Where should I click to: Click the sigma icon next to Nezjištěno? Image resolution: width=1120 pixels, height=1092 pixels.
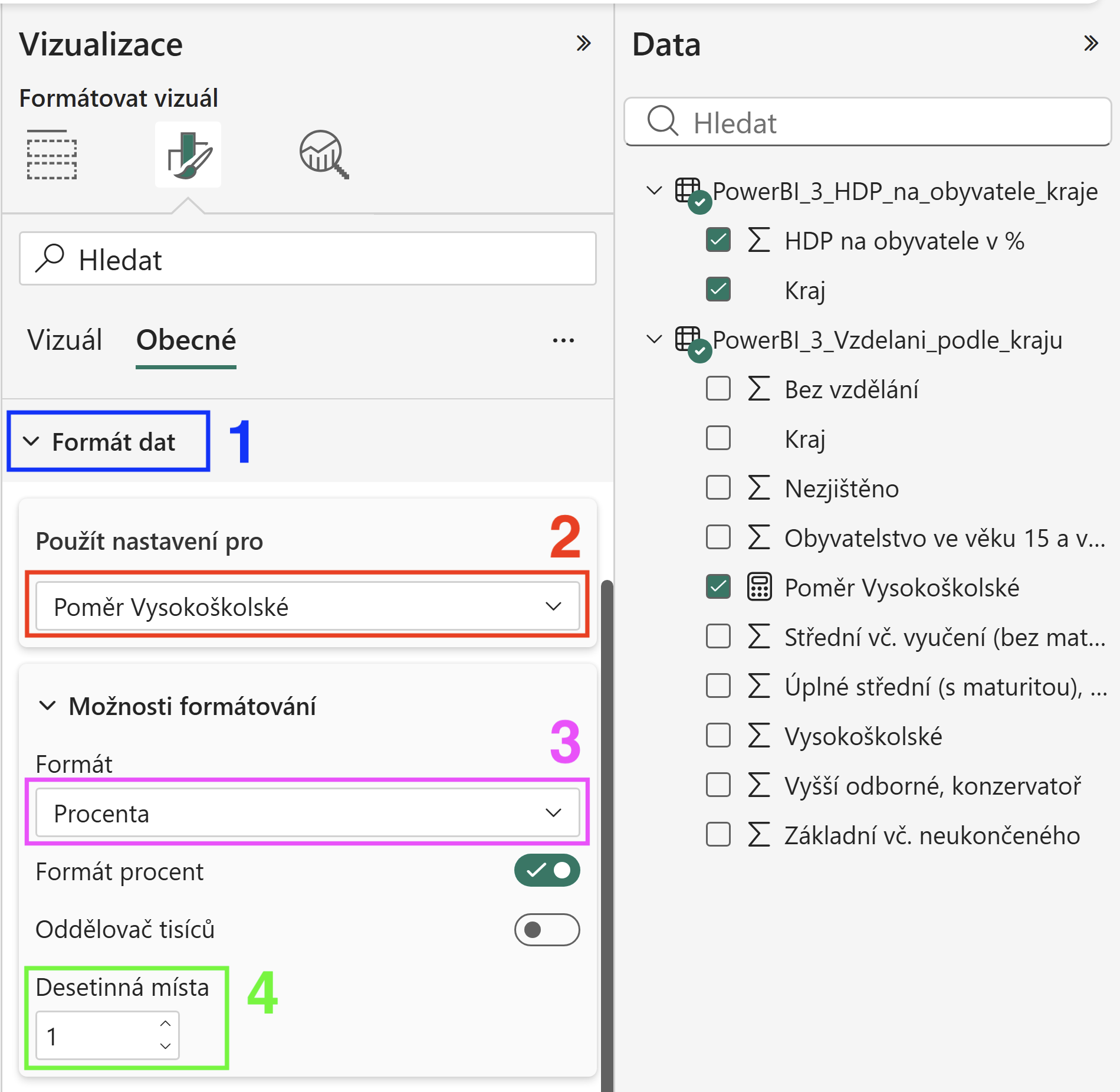coord(759,488)
